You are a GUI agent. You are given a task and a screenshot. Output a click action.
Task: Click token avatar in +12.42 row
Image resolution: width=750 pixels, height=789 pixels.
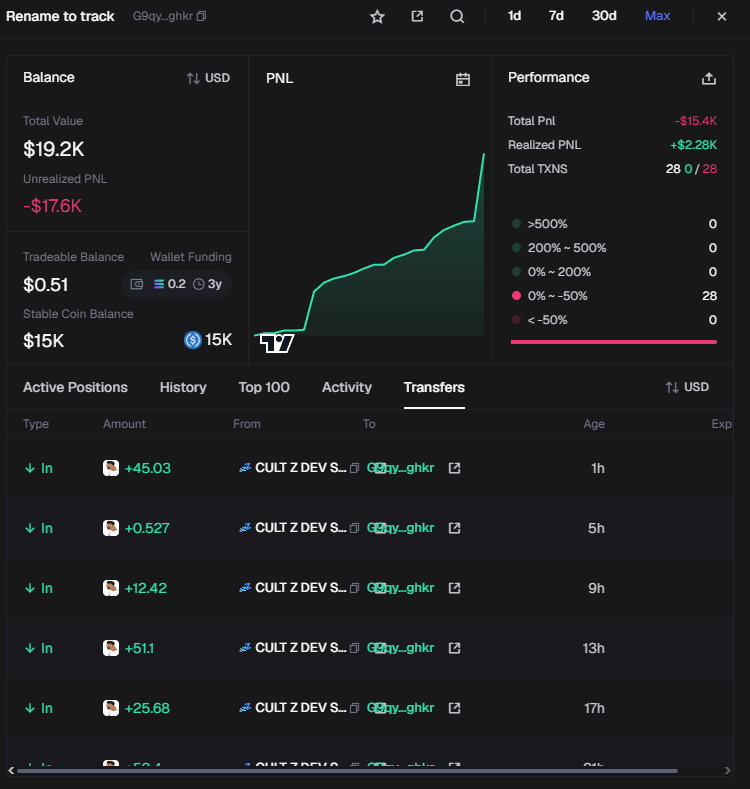click(111, 588)
